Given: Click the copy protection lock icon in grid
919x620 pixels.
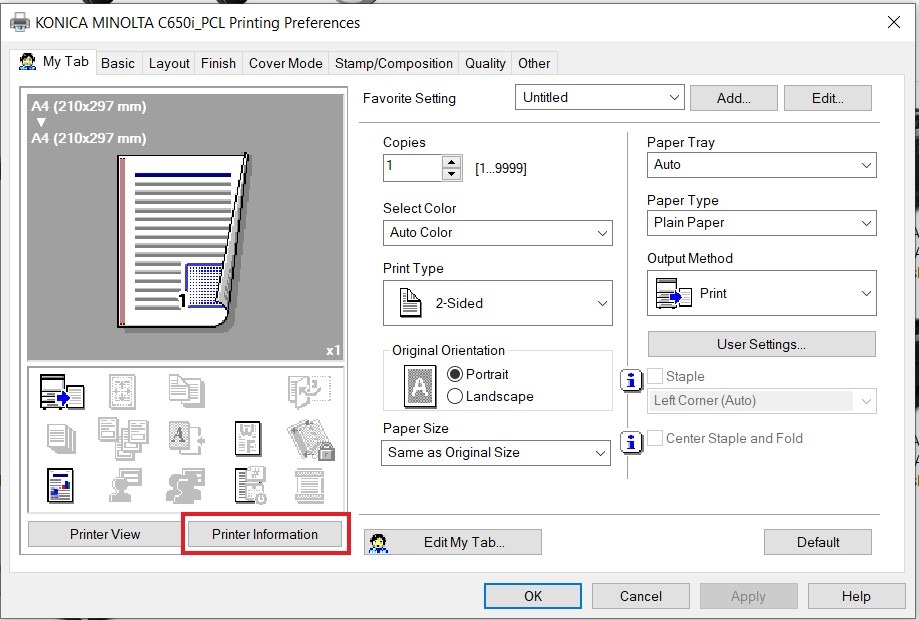Looking at the screenshot, I should click(x=310, y=438).
